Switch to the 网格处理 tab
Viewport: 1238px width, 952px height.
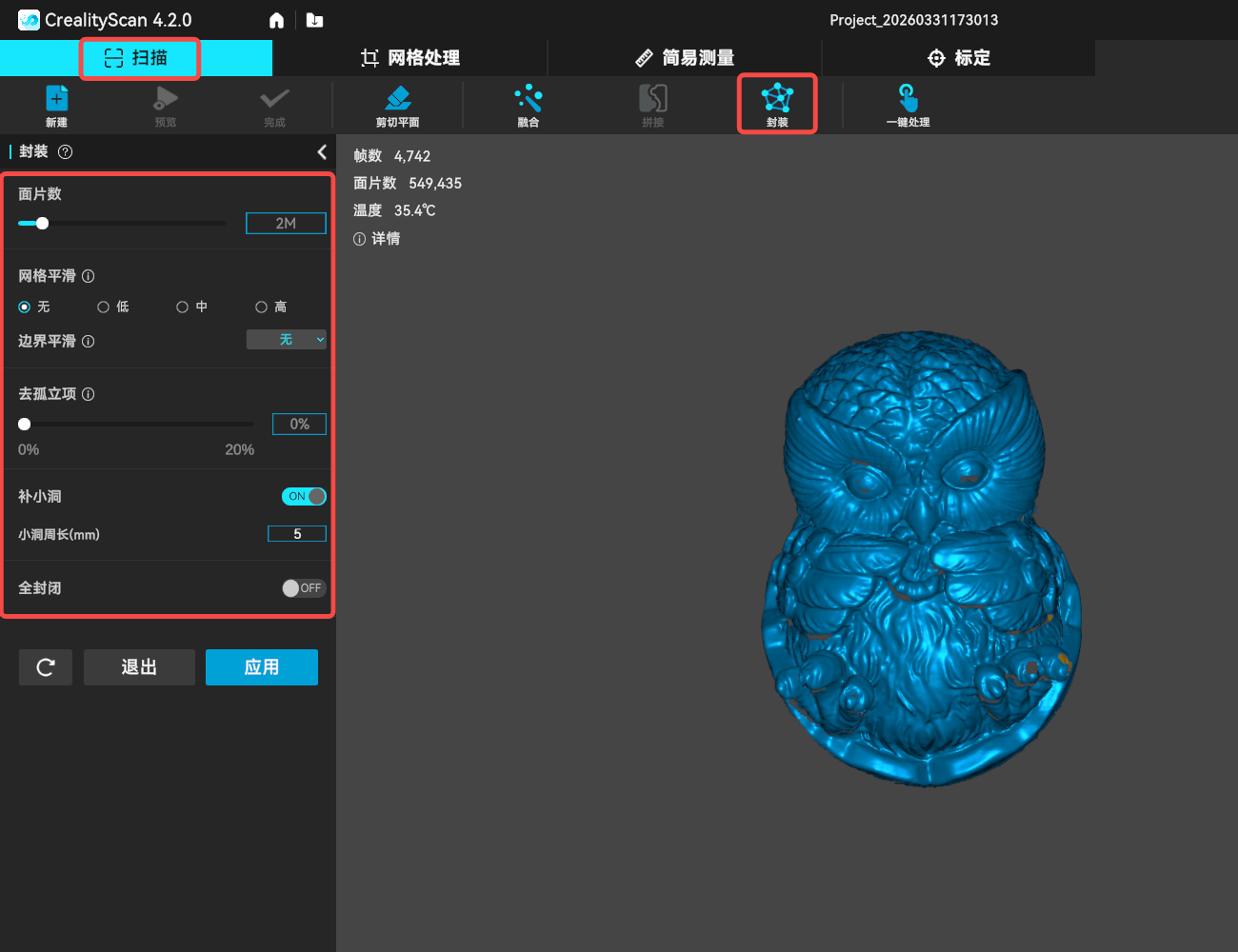[410, 58]
